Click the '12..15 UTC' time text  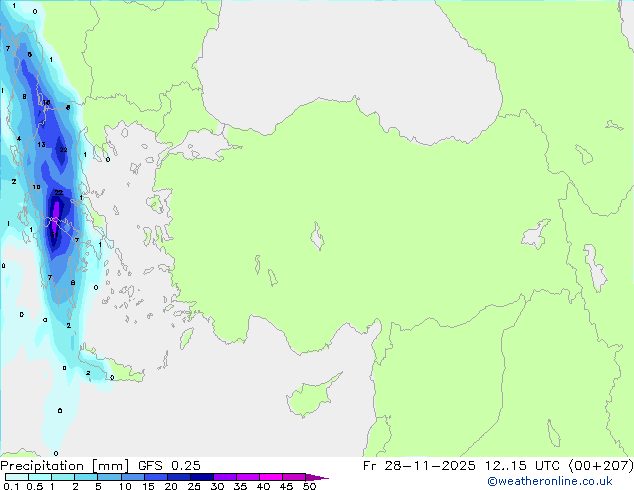pos(522,466)
